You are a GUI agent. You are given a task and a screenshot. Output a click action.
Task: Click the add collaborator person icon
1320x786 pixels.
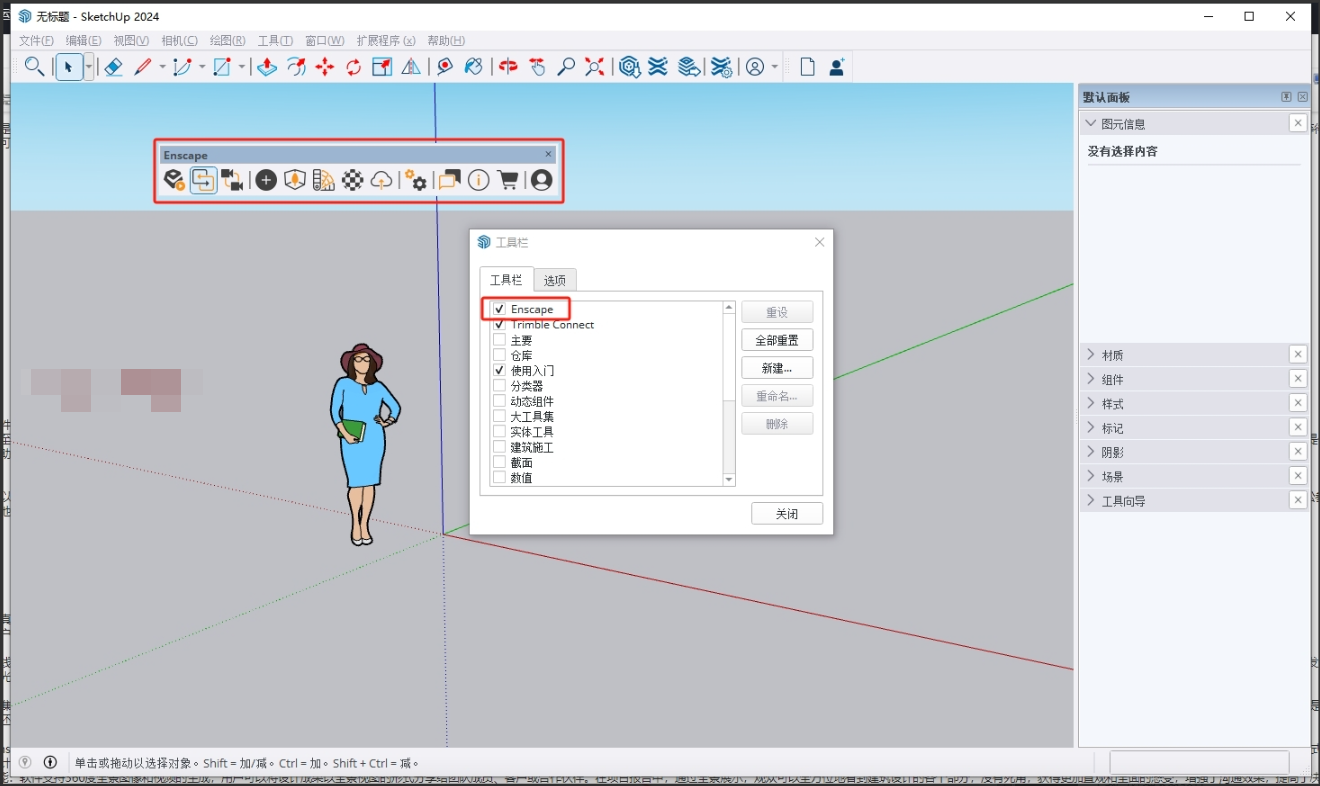coord(837,67)
